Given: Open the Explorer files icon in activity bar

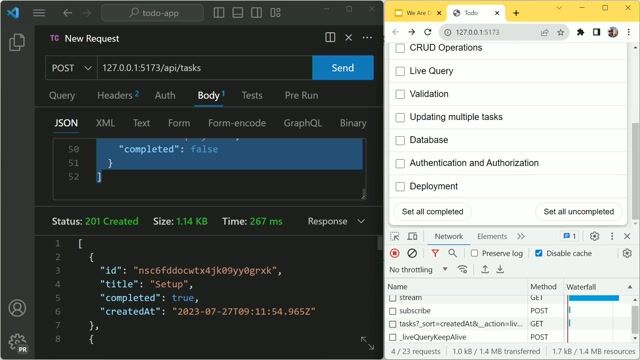Looking at the screenshot, I should tap(17, 42).
